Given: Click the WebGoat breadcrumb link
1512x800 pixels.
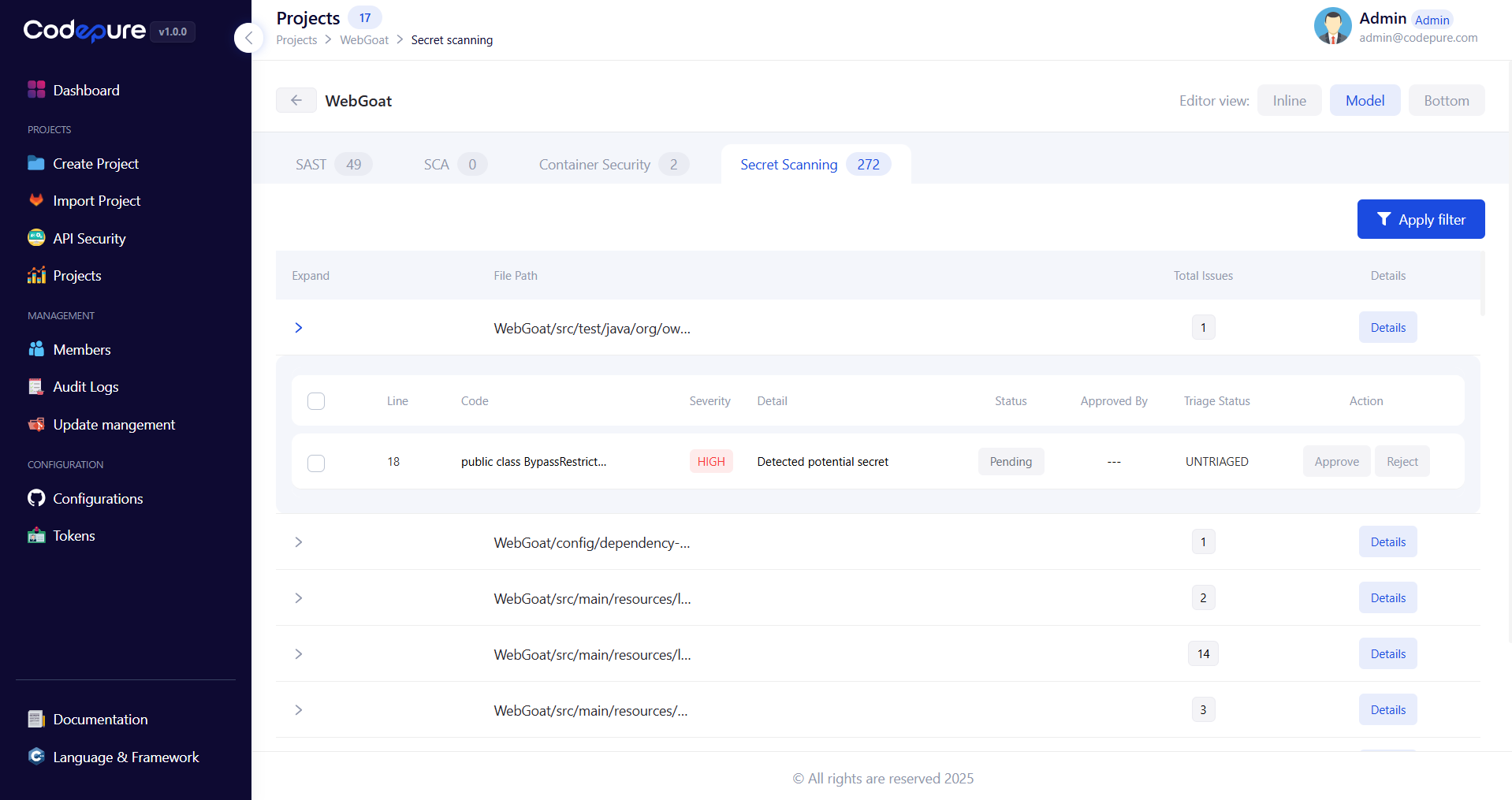Looking at the screenshot, I should point(364,40).
